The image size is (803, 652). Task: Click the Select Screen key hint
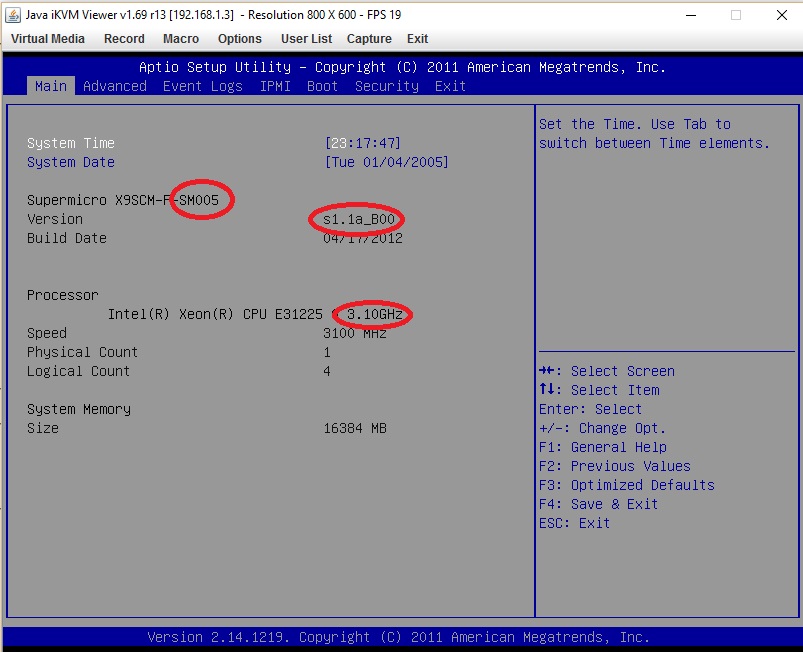(607, 371)
